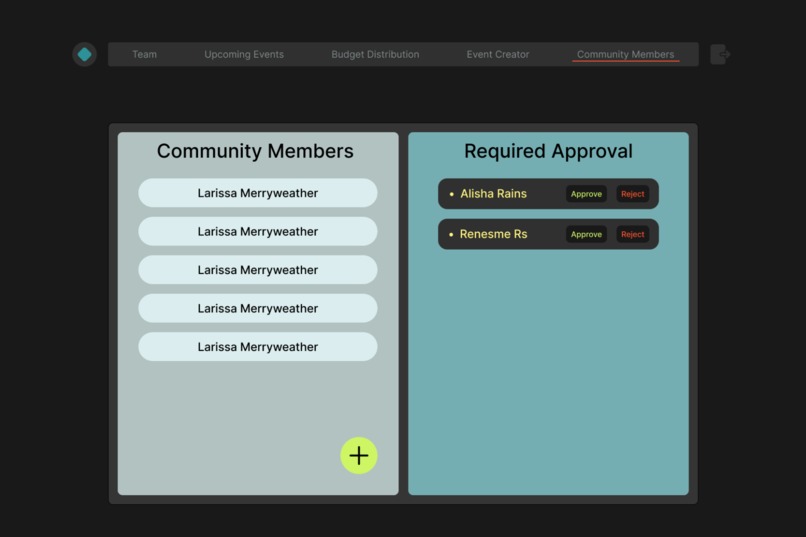Go to Budget Distribution tab
The width and height of the screenshot is (806, 537).
[x=375, y=54]
